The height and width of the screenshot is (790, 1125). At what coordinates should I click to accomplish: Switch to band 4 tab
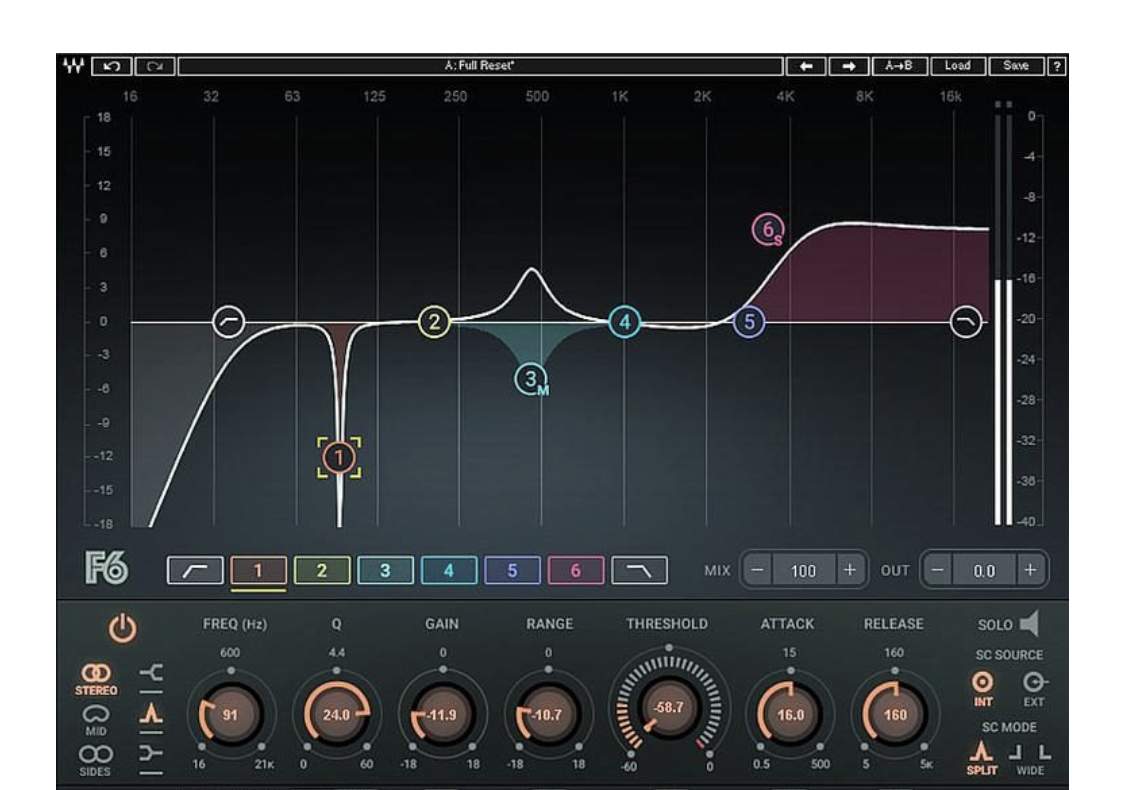click(x=448, y=570)
